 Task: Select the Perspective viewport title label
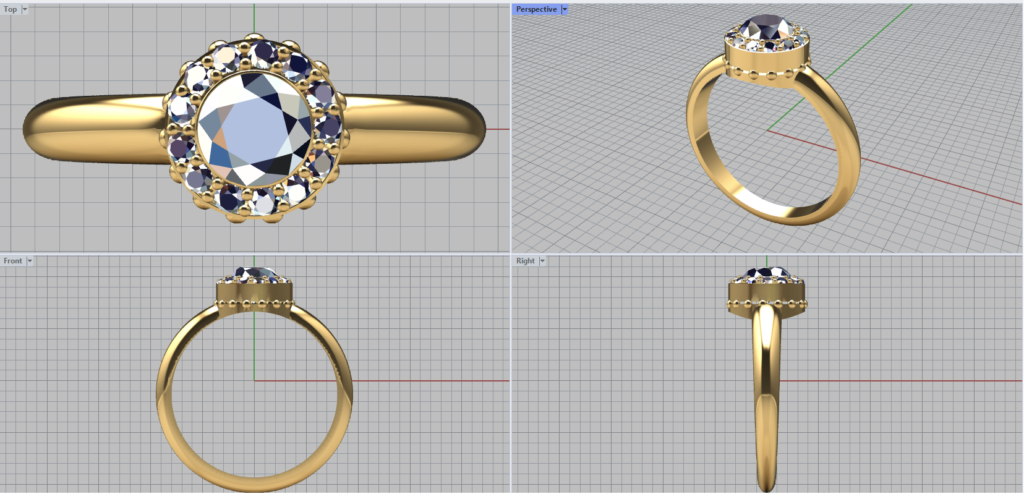[536, 9]
